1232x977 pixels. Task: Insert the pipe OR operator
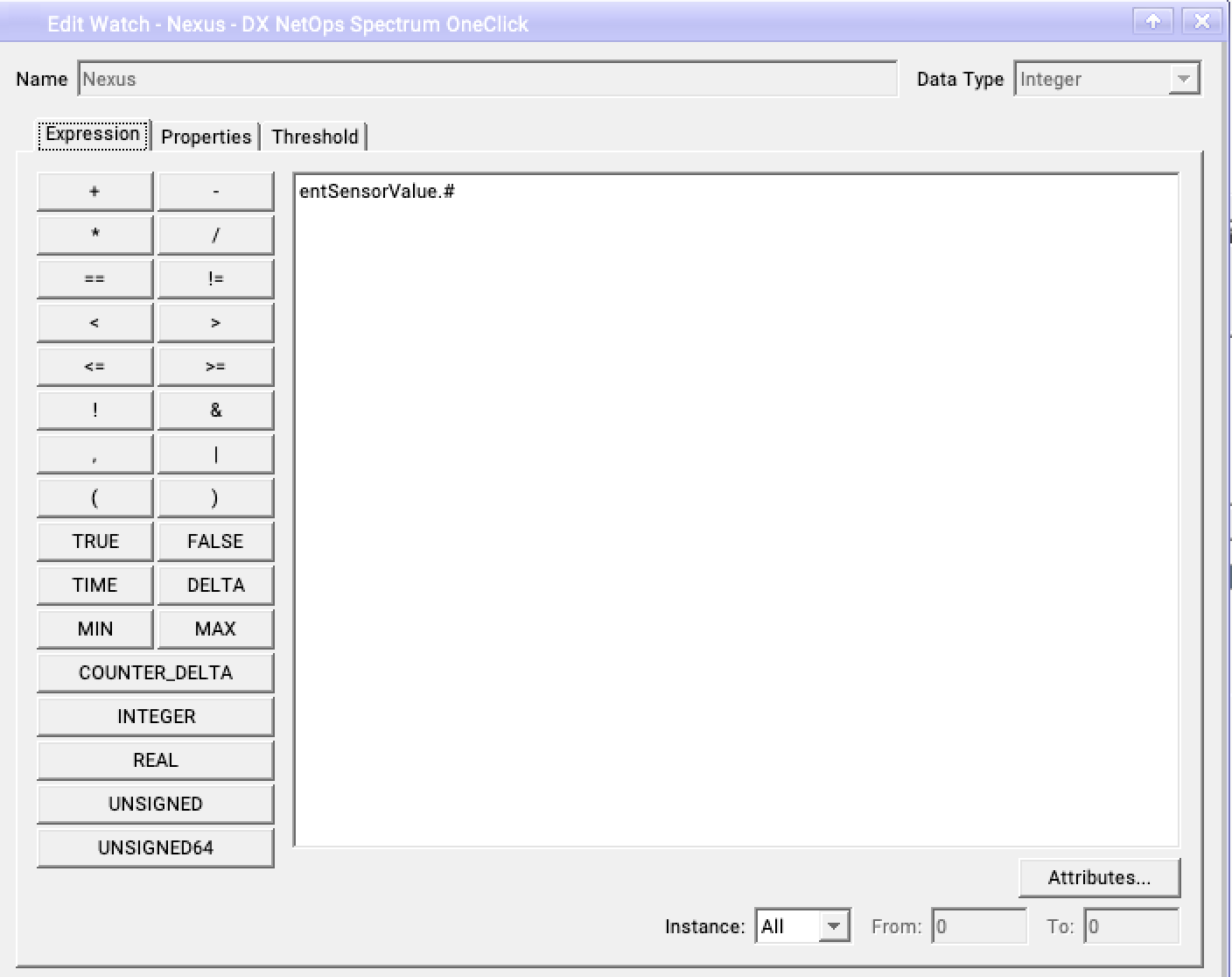click(x=215, y=454)
